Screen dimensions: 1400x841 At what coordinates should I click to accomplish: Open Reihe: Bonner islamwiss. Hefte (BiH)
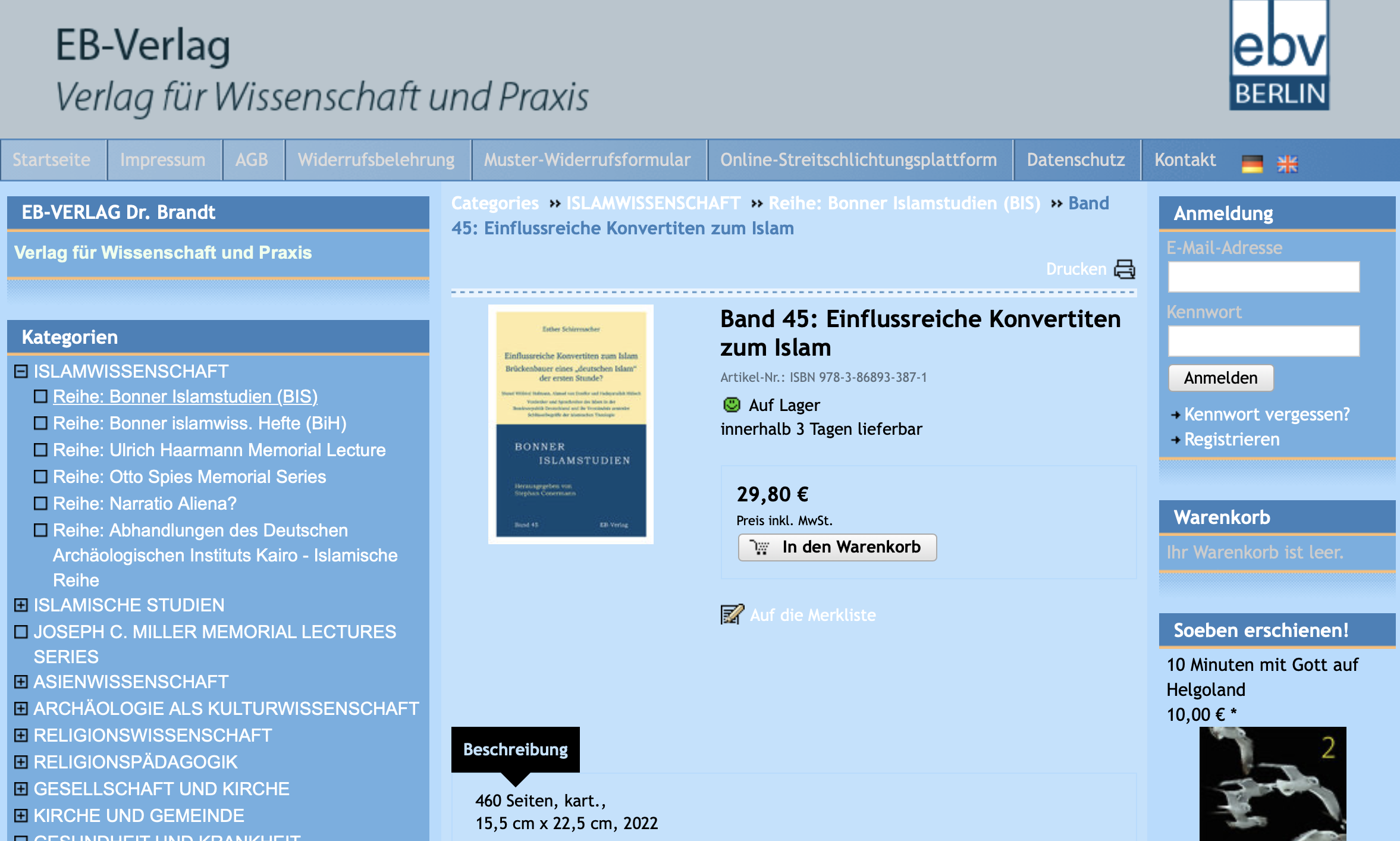pyautogui.click(x=199, y=423)
